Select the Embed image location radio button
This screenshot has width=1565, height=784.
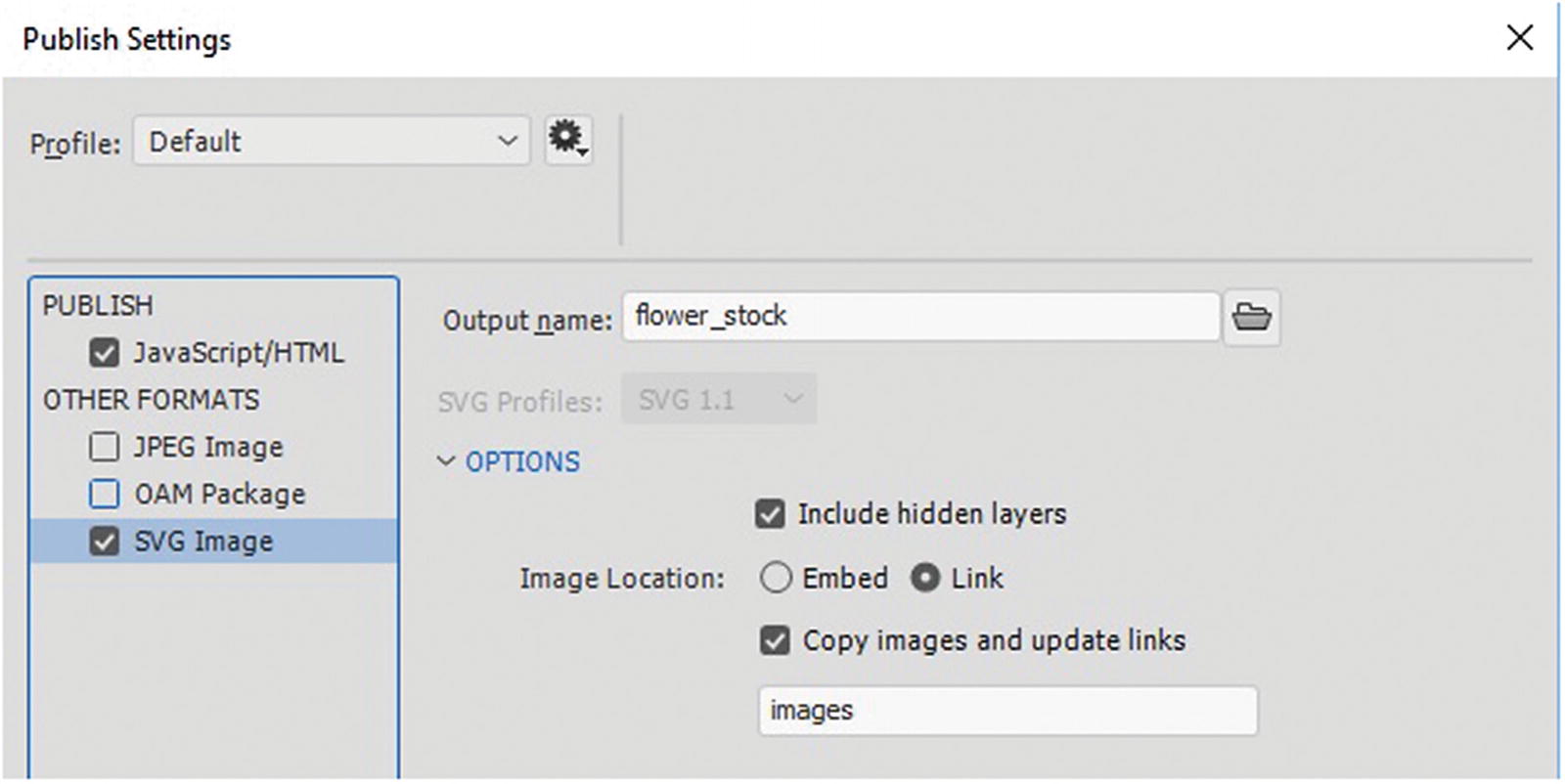776,578
